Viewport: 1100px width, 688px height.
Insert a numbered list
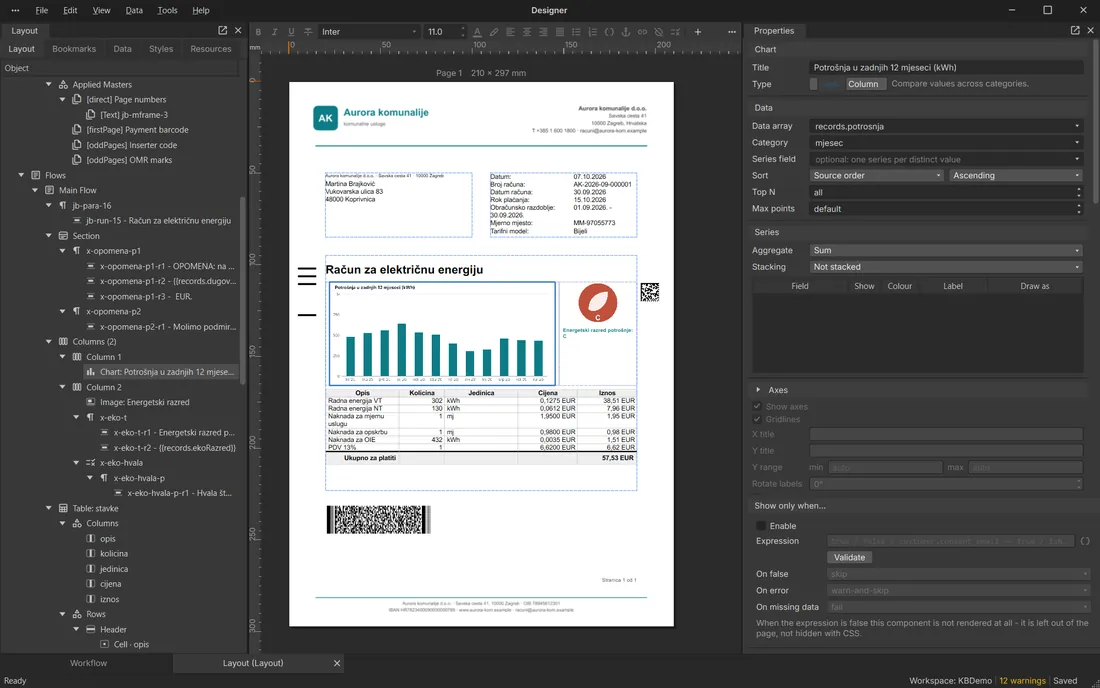(x=593, y=32)
